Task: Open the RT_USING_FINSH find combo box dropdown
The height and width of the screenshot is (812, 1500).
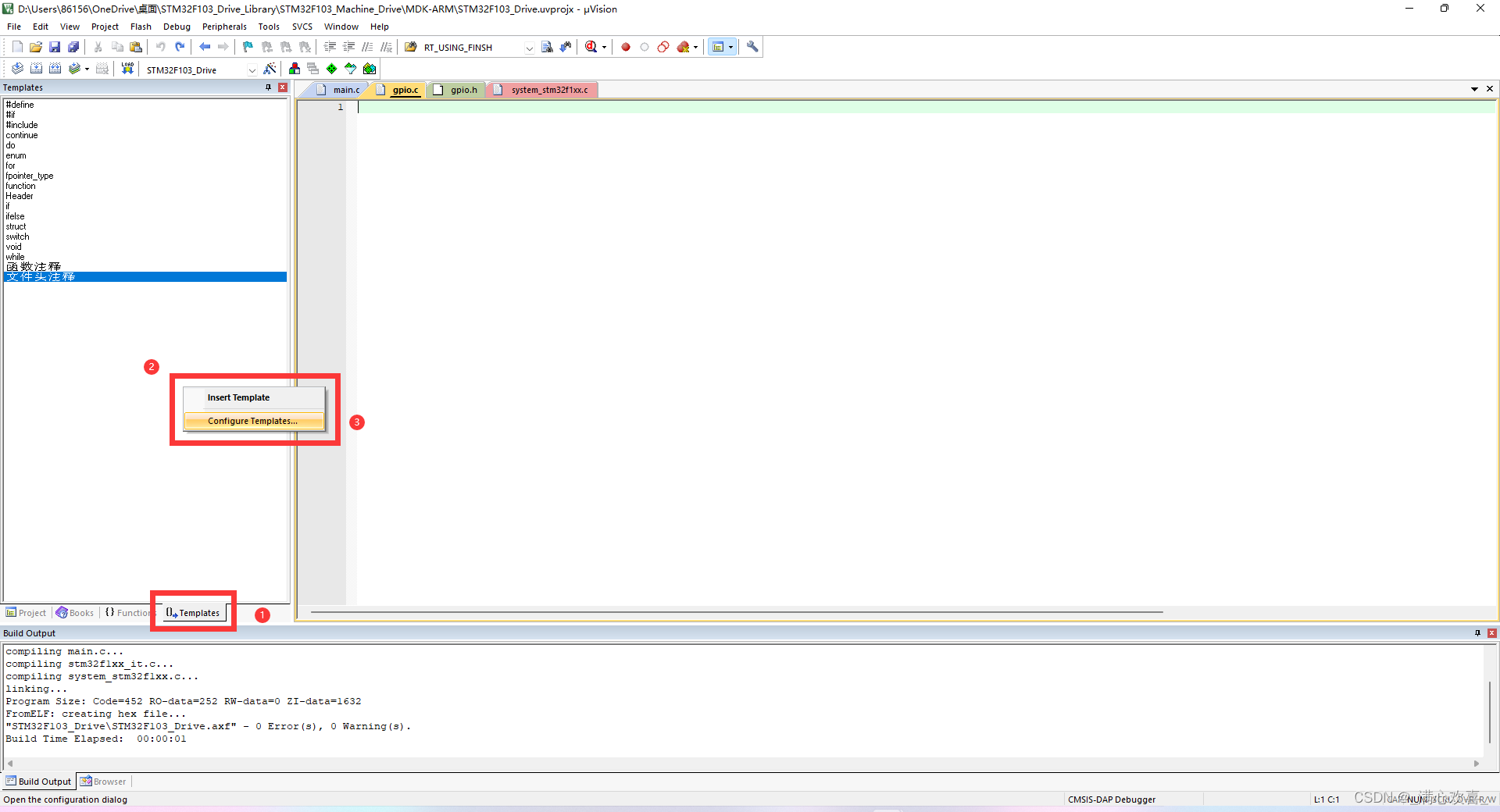Action: pyautogui.click(x=529, y=48)
